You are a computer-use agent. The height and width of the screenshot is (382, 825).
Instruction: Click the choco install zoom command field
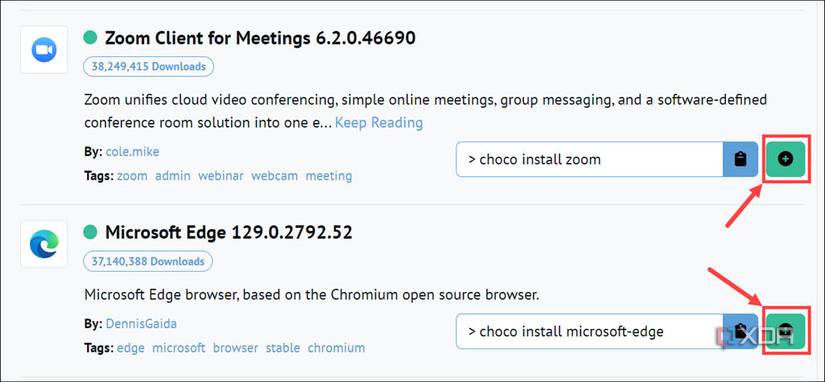pyautogui.click(x=590, y=159)
